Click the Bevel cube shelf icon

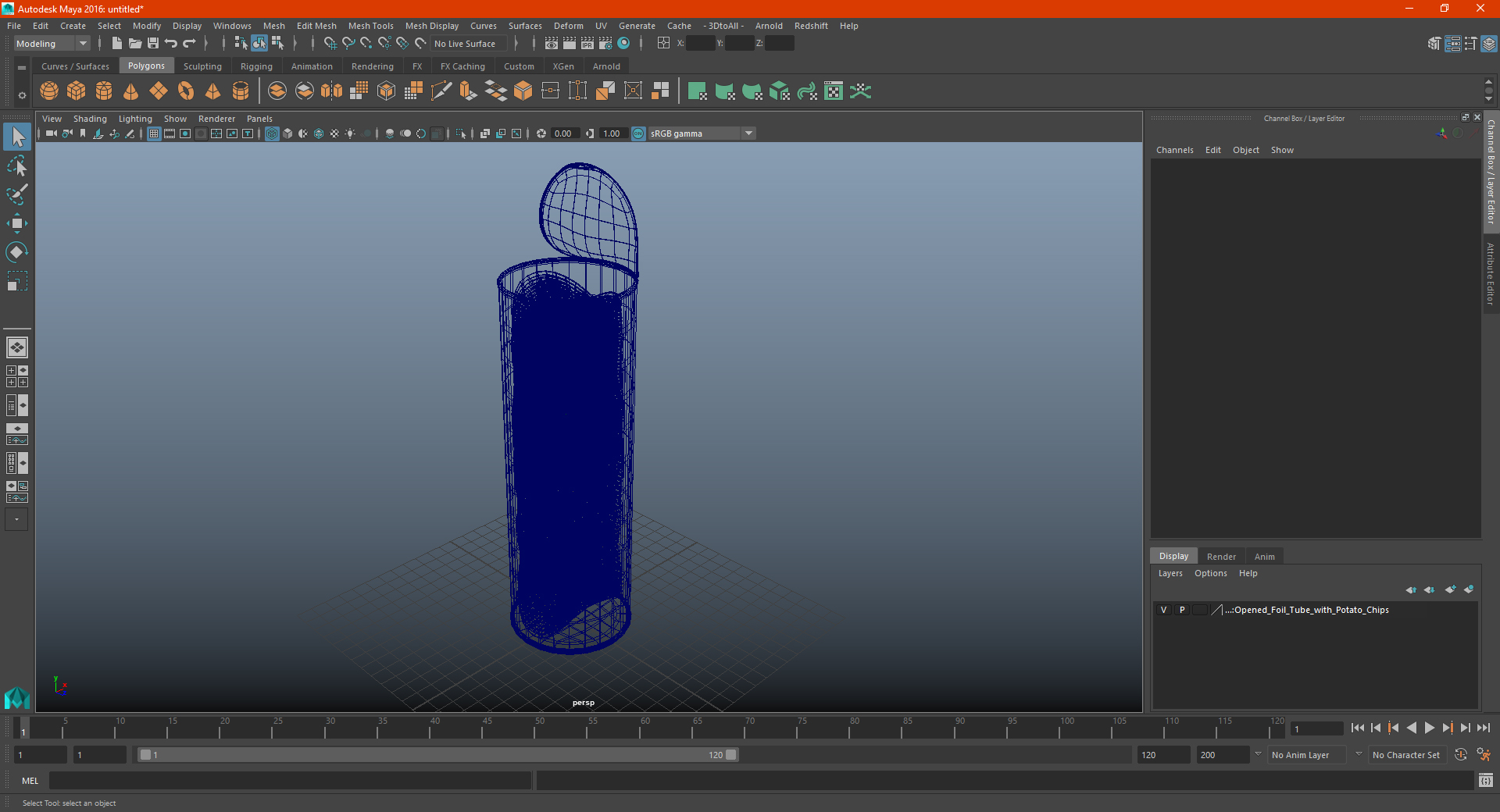point(523,91)
